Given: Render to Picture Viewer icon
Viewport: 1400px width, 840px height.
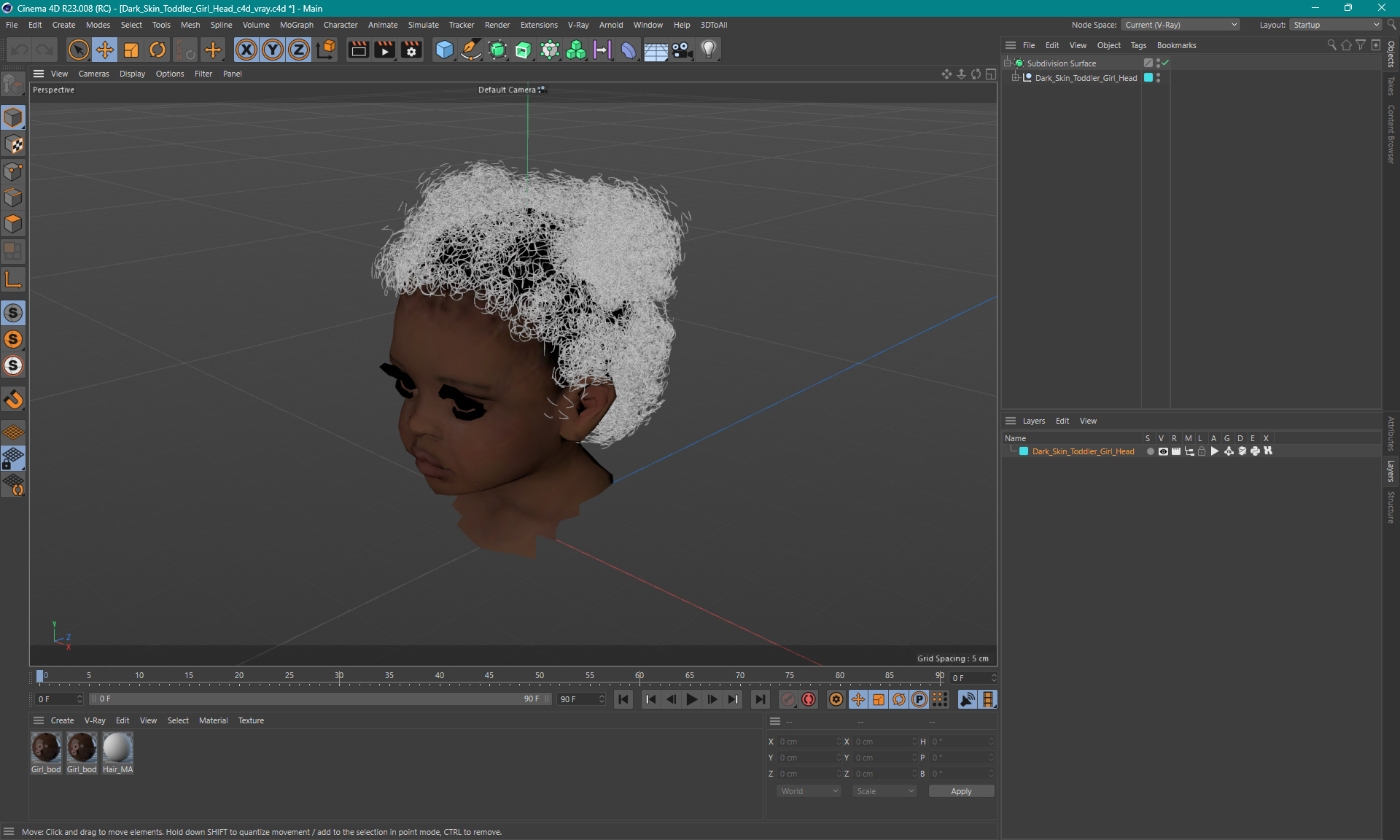Looking at the screenshot, I should (384, 50).
